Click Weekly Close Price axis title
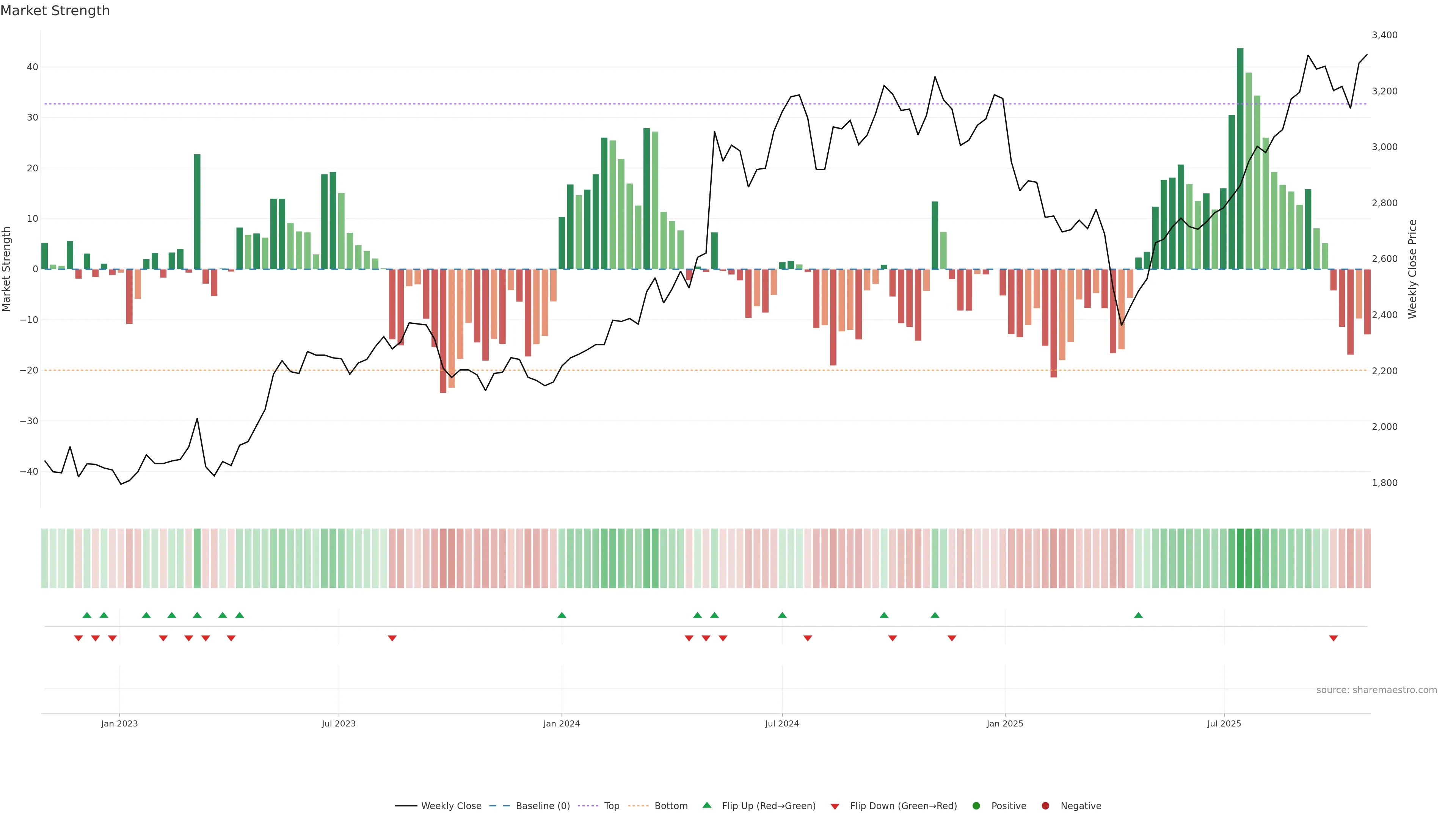 (x=1412, y=269)
